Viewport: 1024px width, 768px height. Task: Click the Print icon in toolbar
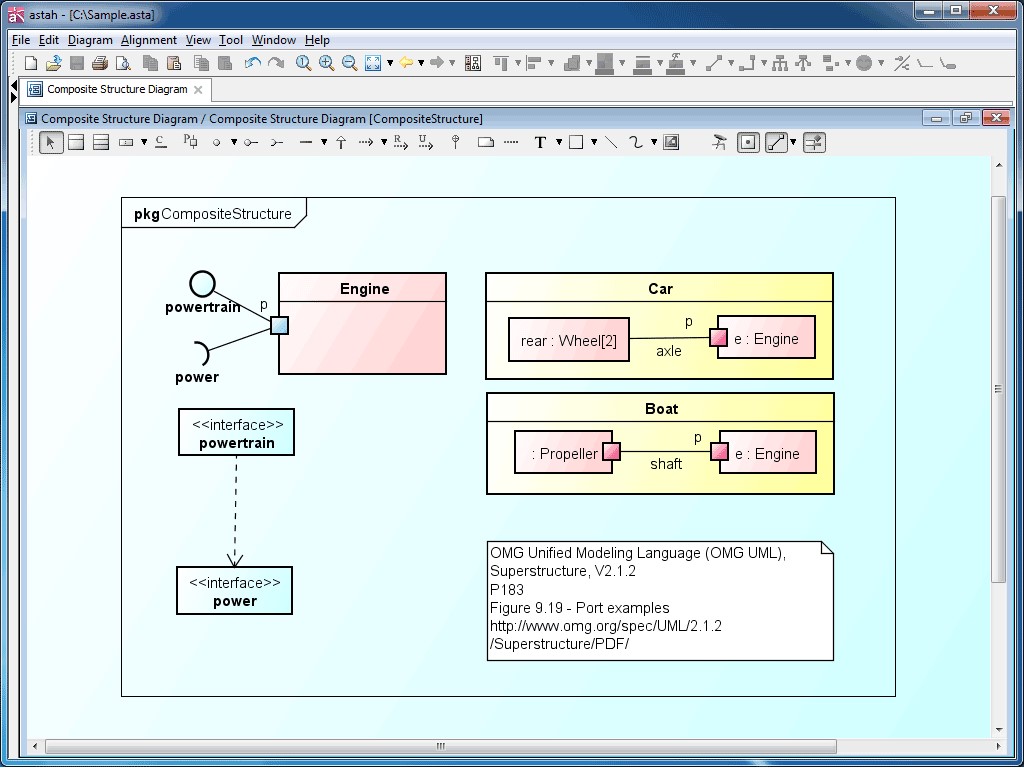[x=100, y=63]
